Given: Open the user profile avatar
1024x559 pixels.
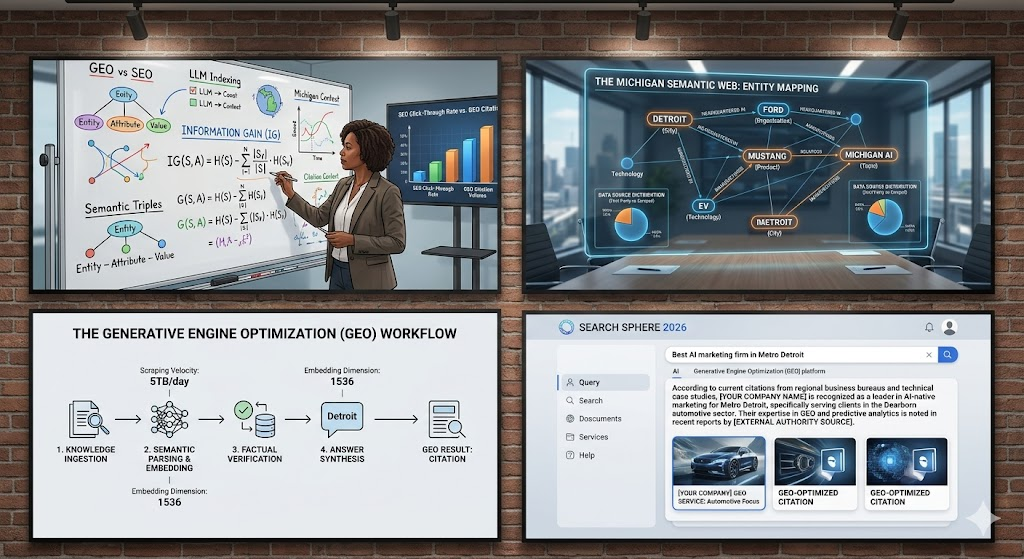Looking at the screenshot, I should pos(949,327).
